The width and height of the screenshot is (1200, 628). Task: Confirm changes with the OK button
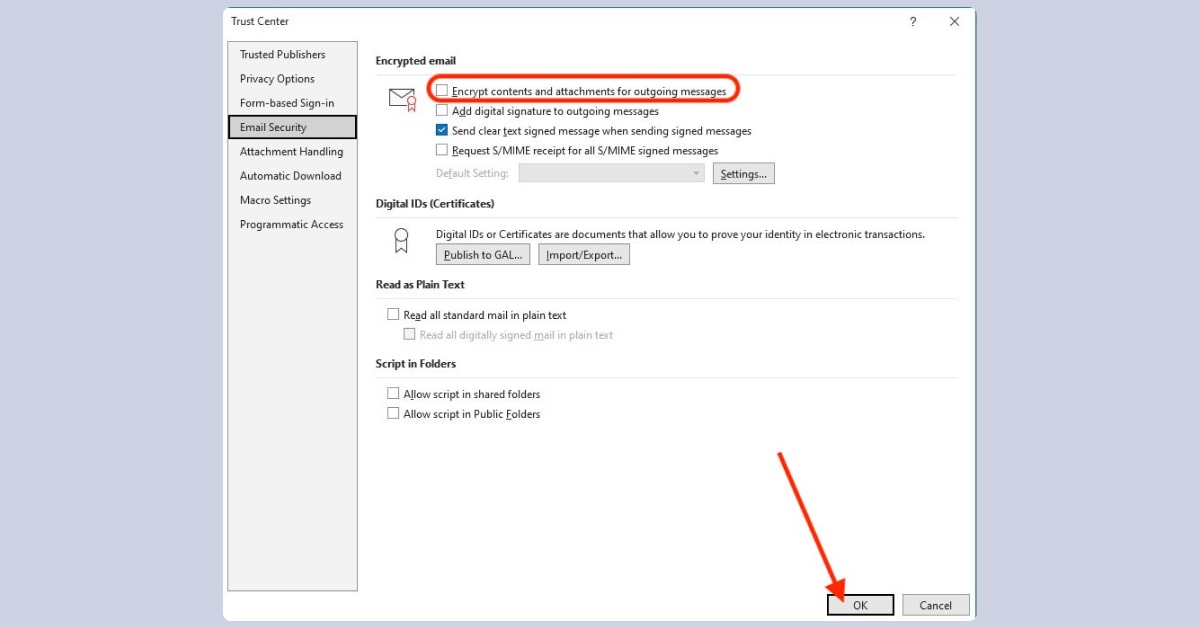point(860,604)
